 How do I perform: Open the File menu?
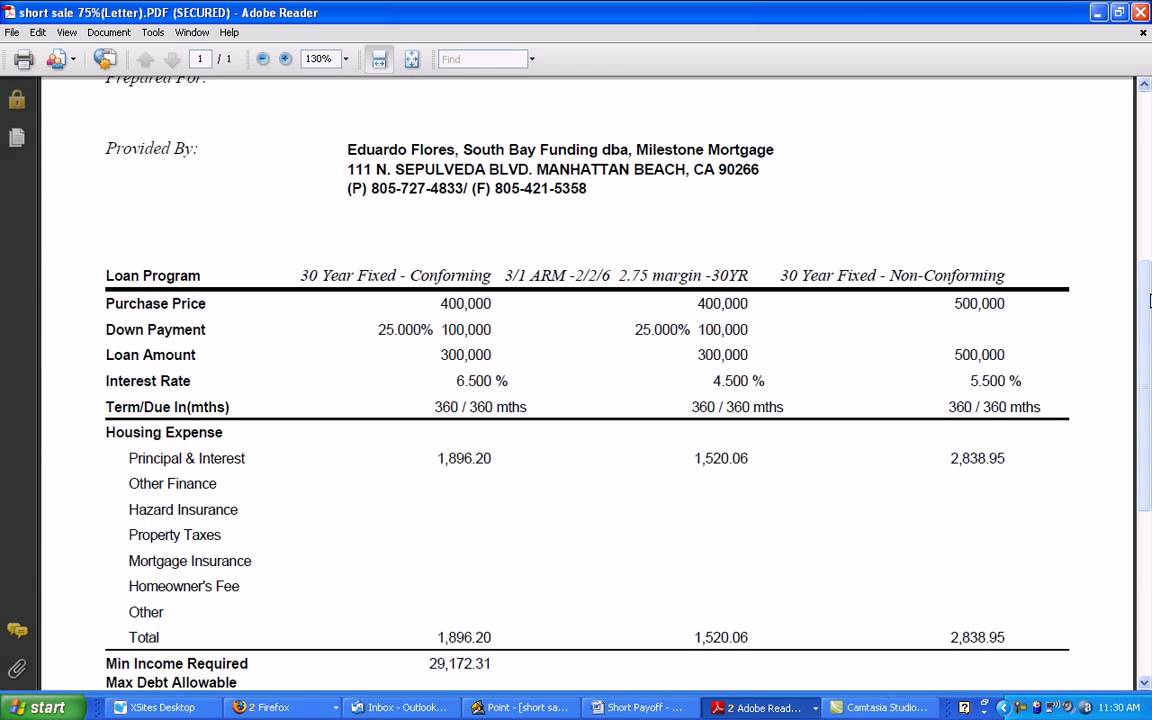(x=12, y=32)
